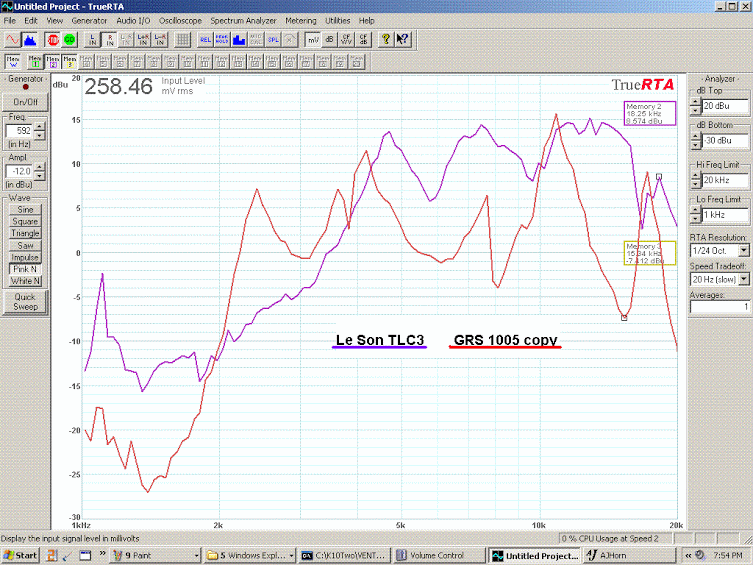Screen dimensions: 753x565
Task: Enable the Peak Hold icon
Action: tap(222, 39)
